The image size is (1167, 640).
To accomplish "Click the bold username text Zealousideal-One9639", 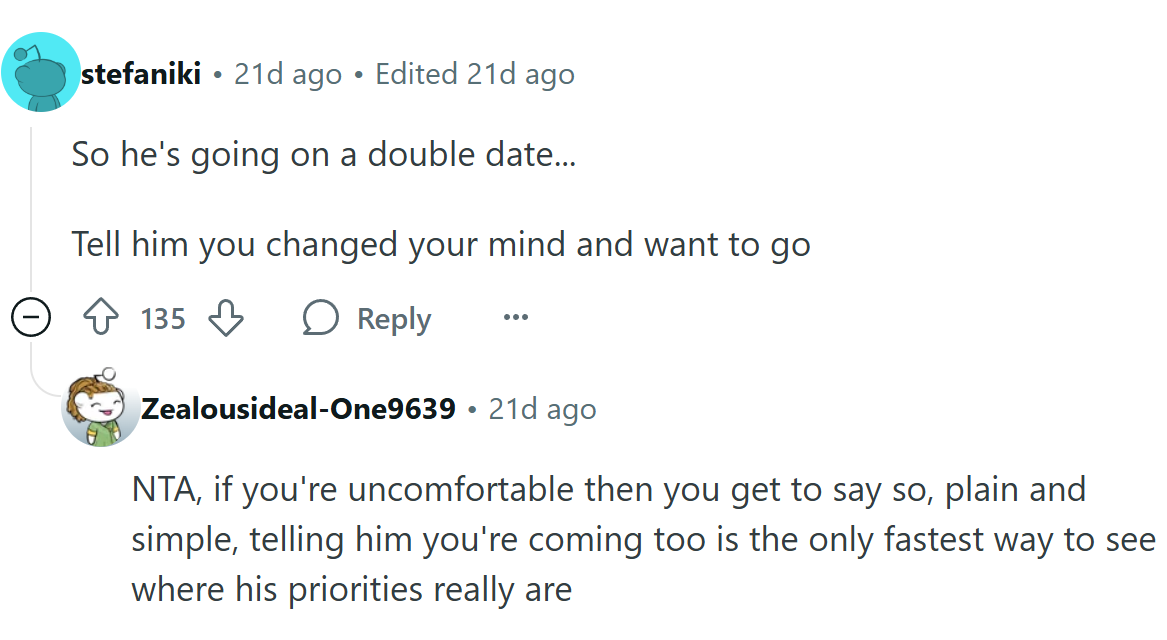I will click(x=297, y=407).
